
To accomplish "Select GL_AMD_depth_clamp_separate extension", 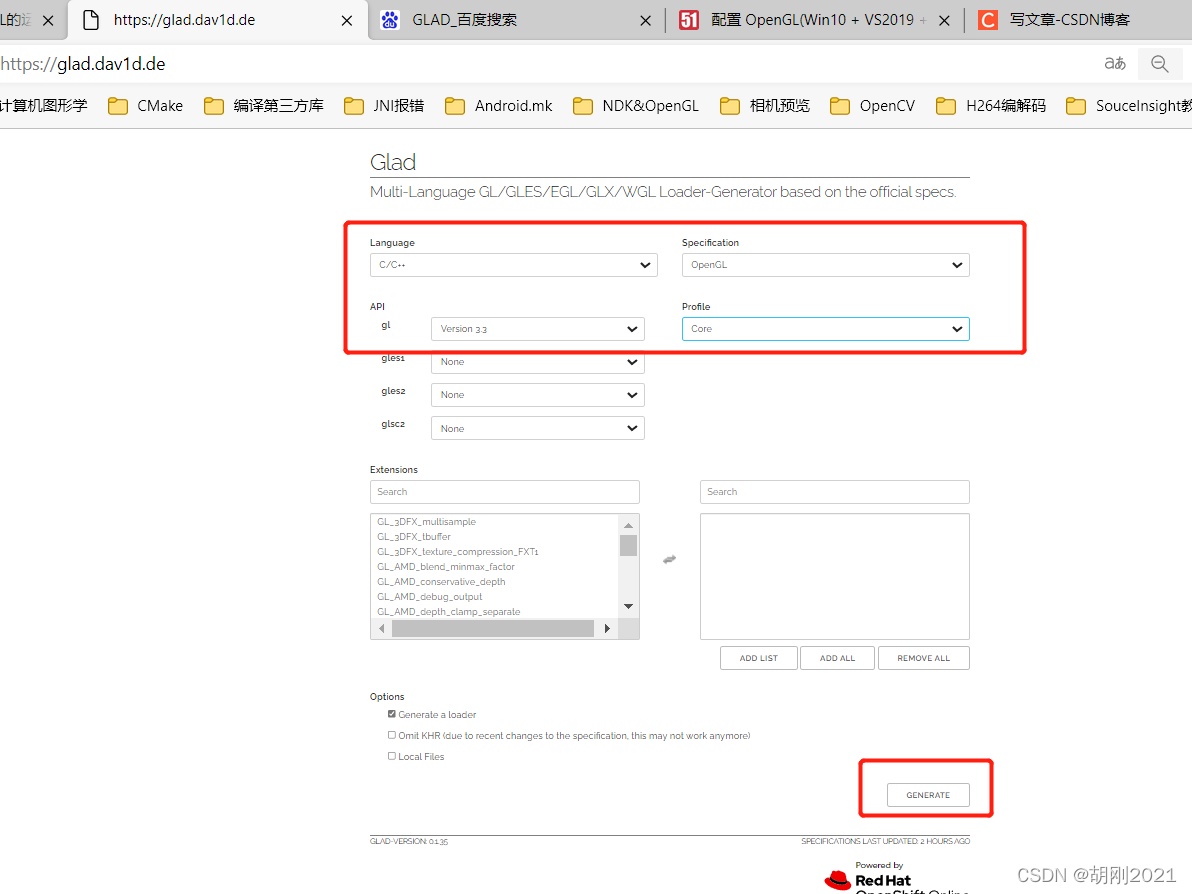I will (449, 612).
